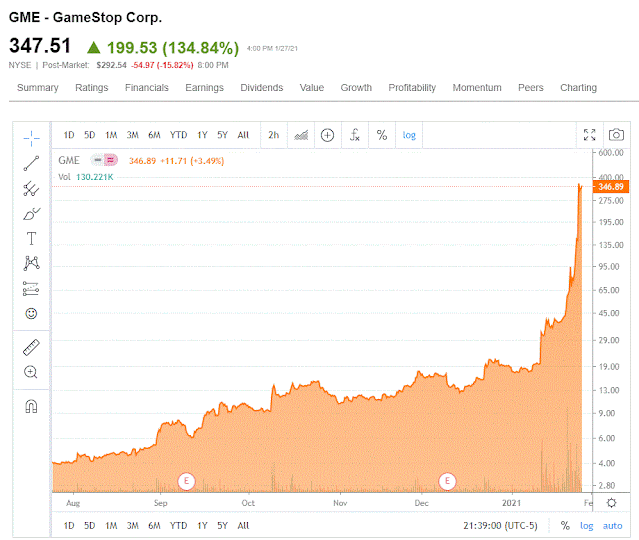Image resolution: width=639 pixels, height=540 pixels.
Task: Click the Vol 130.221K legend
Action: click(x=86, y=177)
